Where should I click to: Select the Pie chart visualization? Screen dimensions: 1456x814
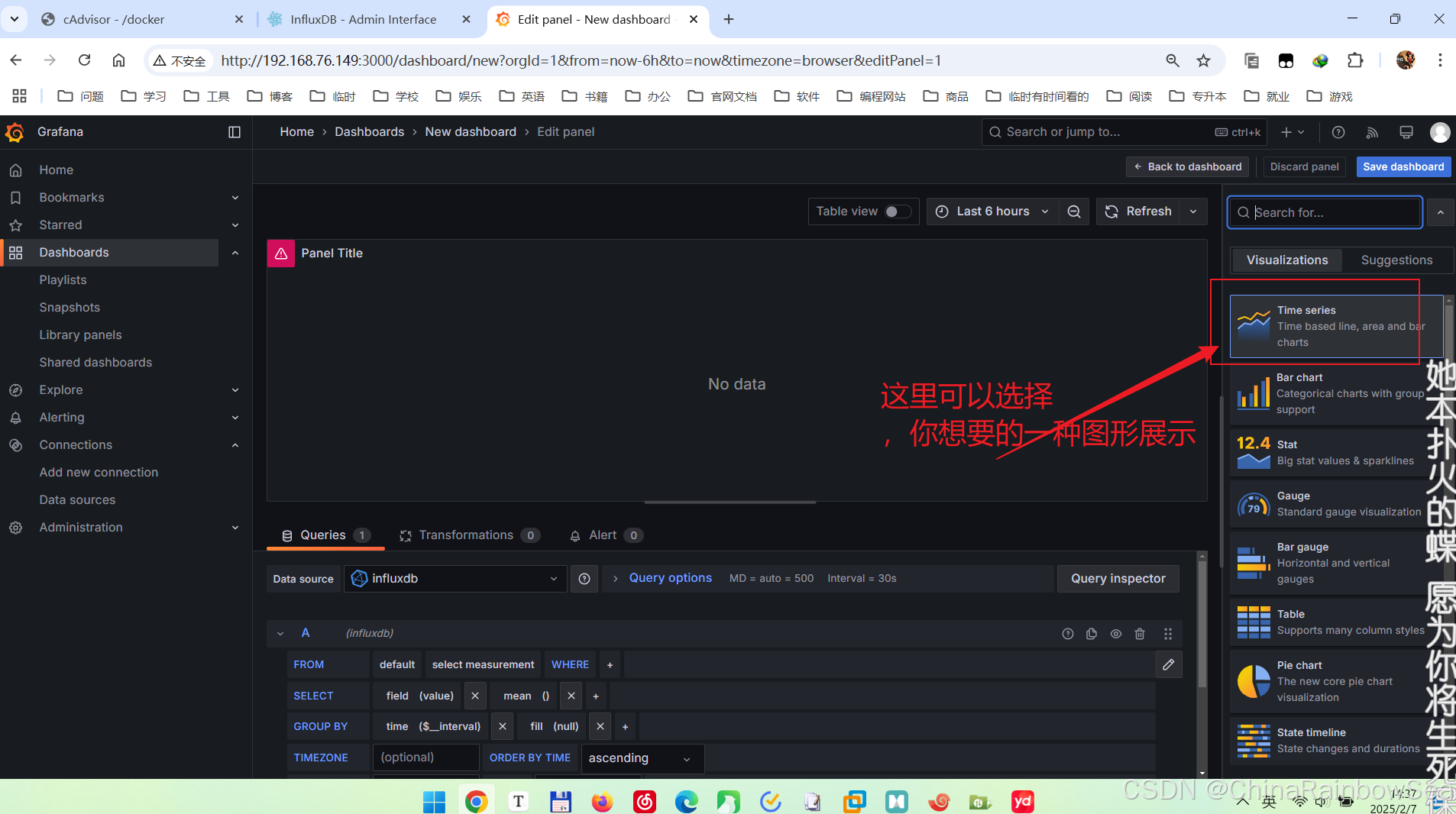coord(1328,681)
